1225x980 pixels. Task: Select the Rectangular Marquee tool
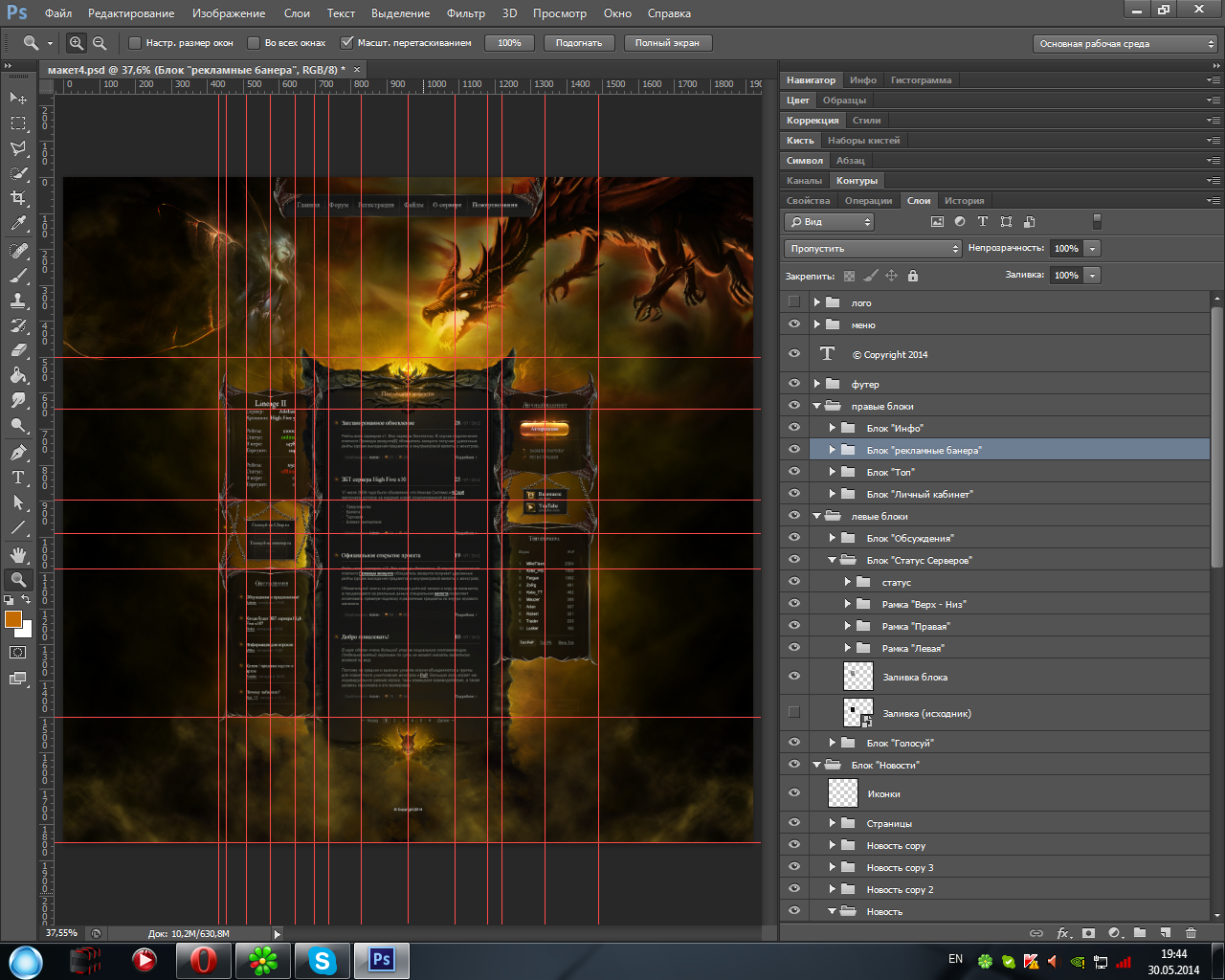[x=18, y=123]
